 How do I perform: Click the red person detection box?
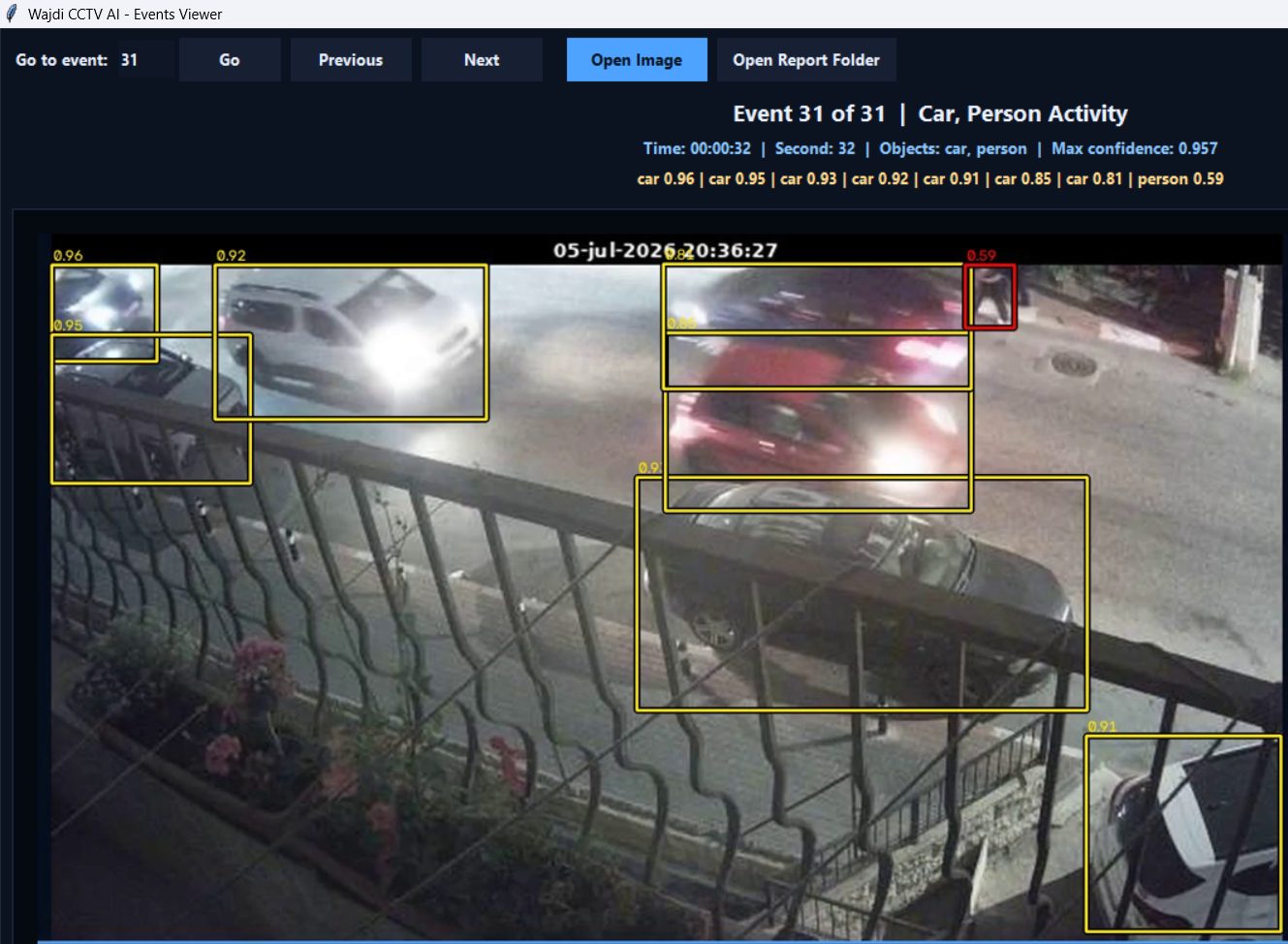click(x=990, y=297)
